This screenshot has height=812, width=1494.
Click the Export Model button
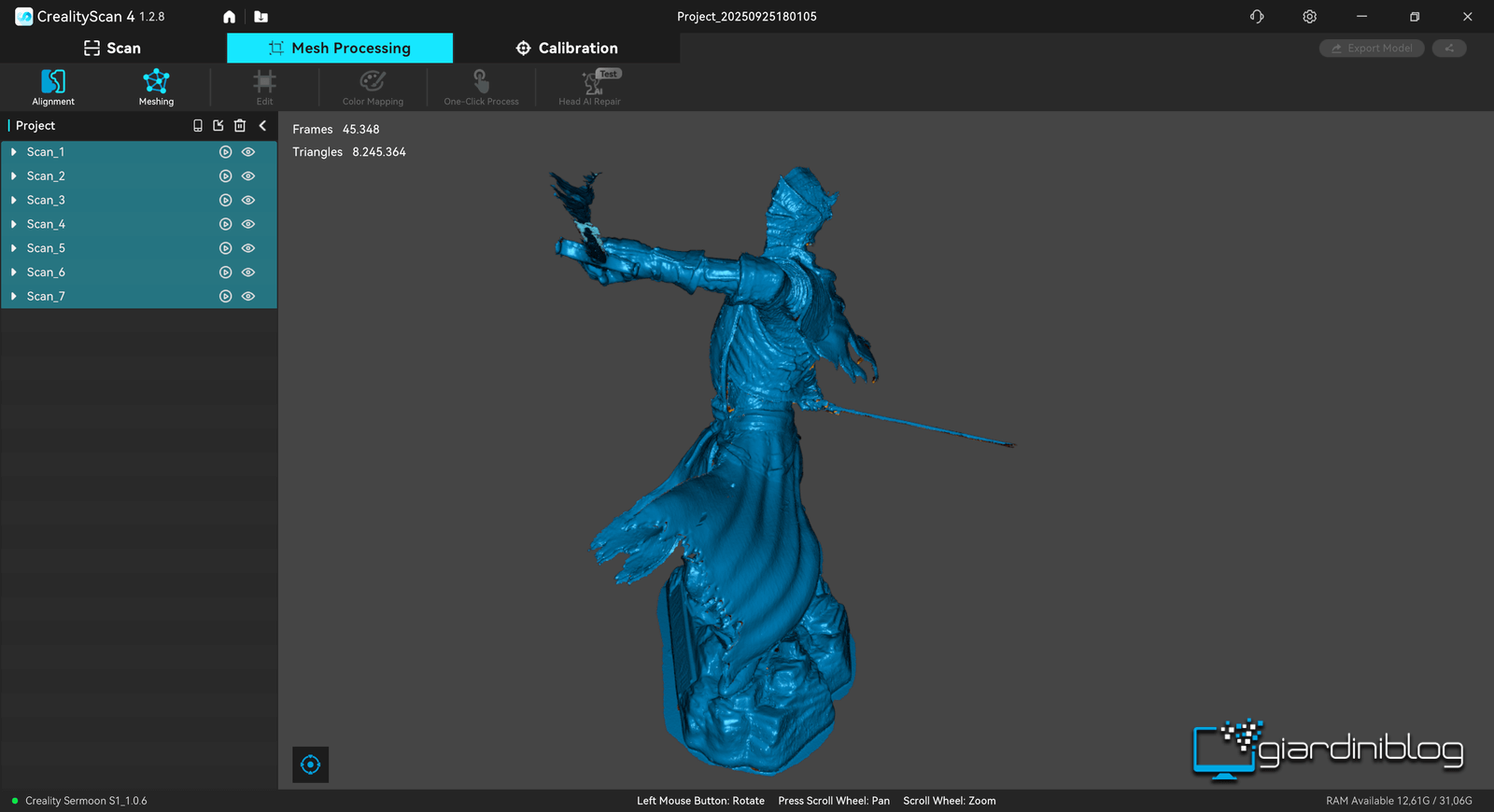tap(1371, 49)
